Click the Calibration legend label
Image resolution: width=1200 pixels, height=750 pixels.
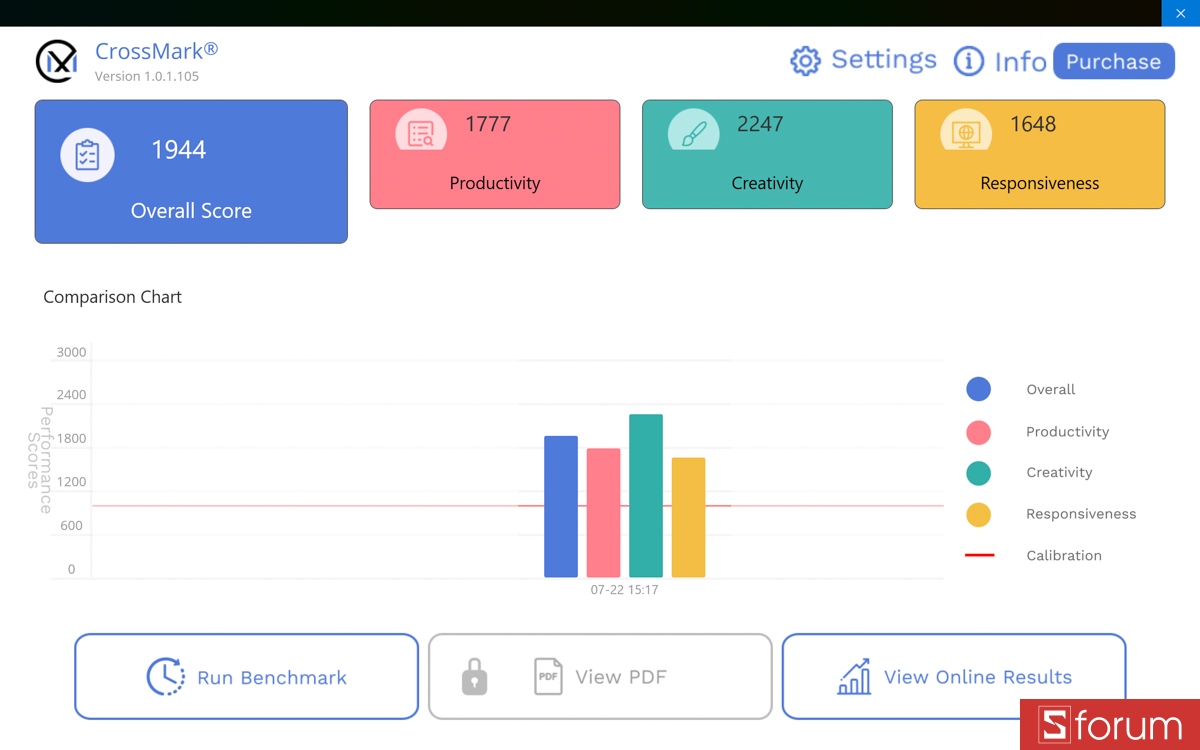click(1064, 555)
